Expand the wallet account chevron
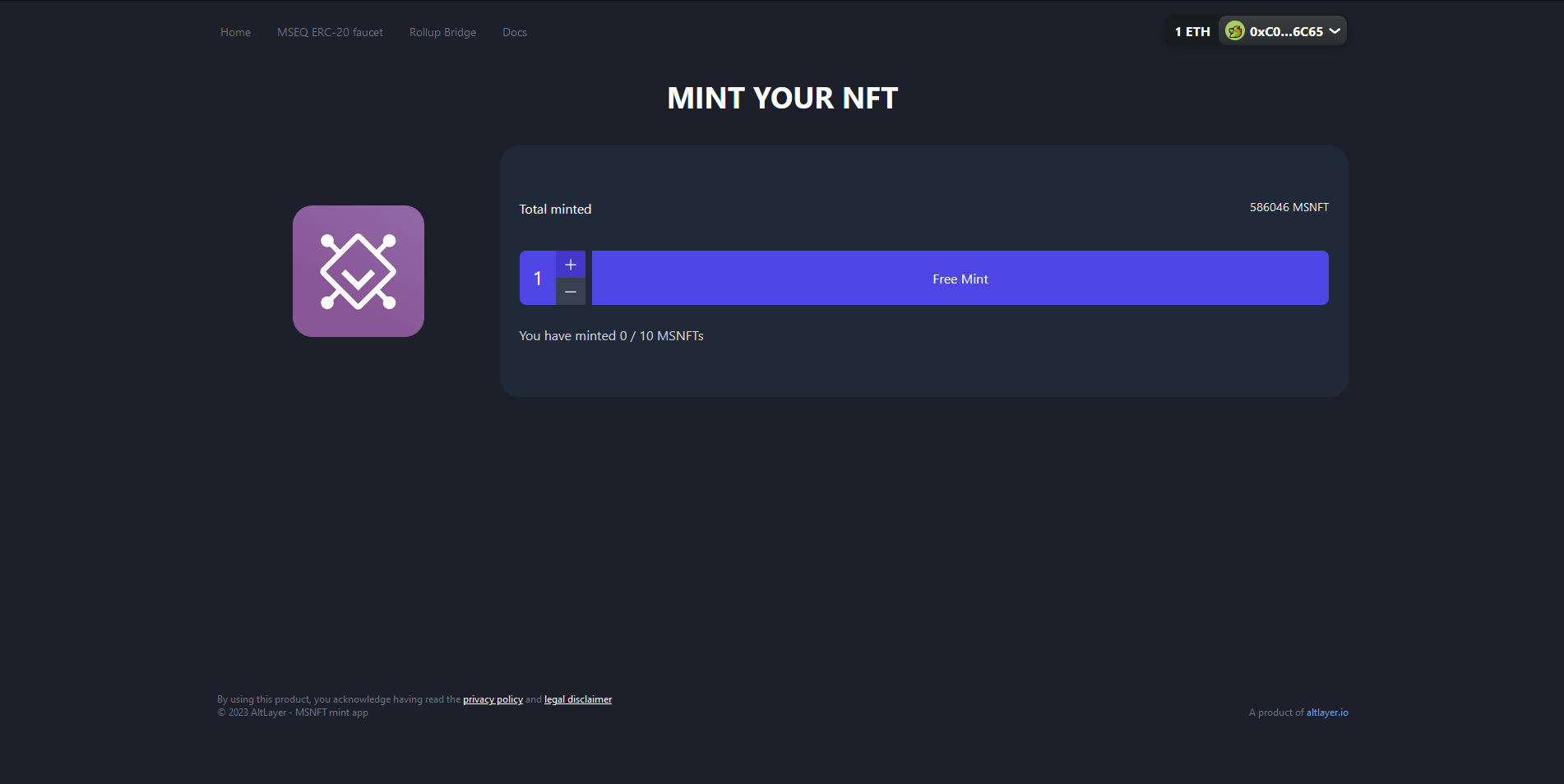Image resolution: width=1564 pixels, height=784 pixels. (x=1335, y=31)
